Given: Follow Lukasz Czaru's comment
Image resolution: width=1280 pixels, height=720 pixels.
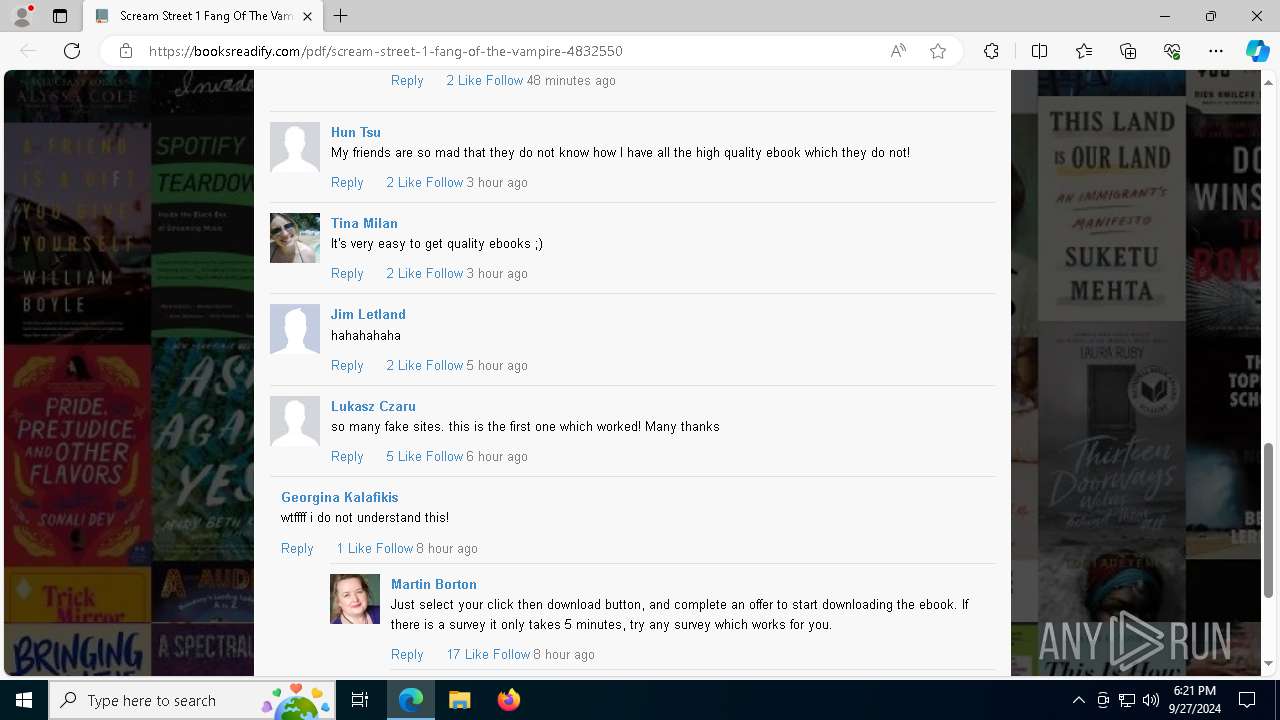Looking at the screenshot, I should pos(444,456).
